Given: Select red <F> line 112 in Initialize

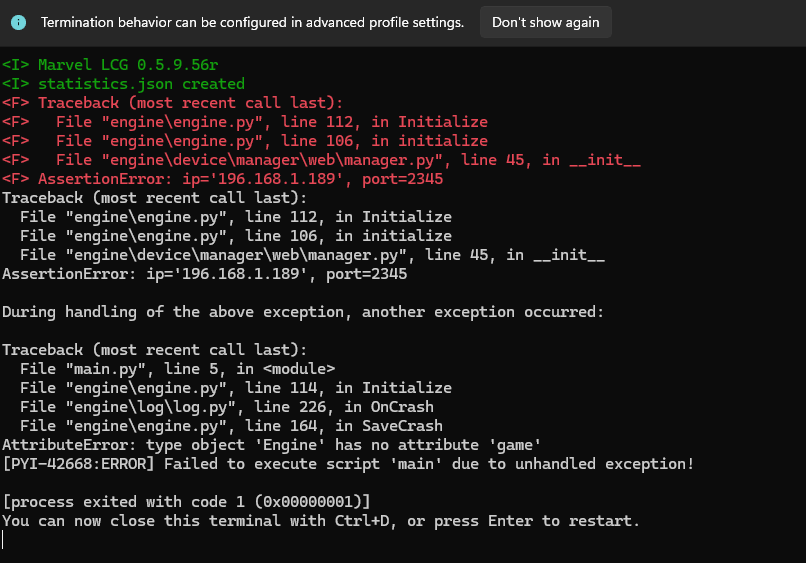Looking at the screenshot, I should click(245, 122).
